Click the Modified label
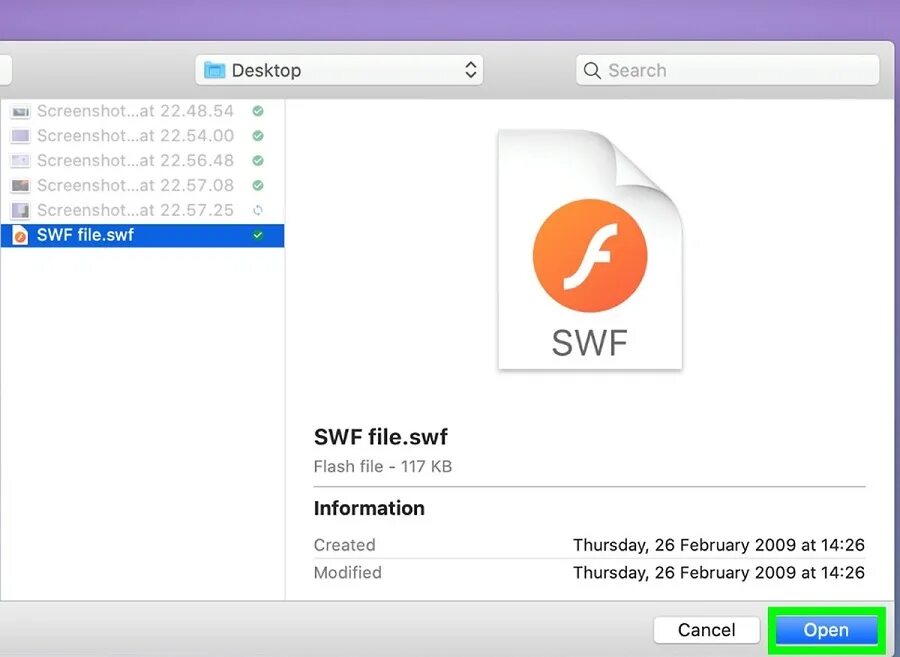Image resolution: width=900 pixels, height=657 pixels. pos(347,572)
